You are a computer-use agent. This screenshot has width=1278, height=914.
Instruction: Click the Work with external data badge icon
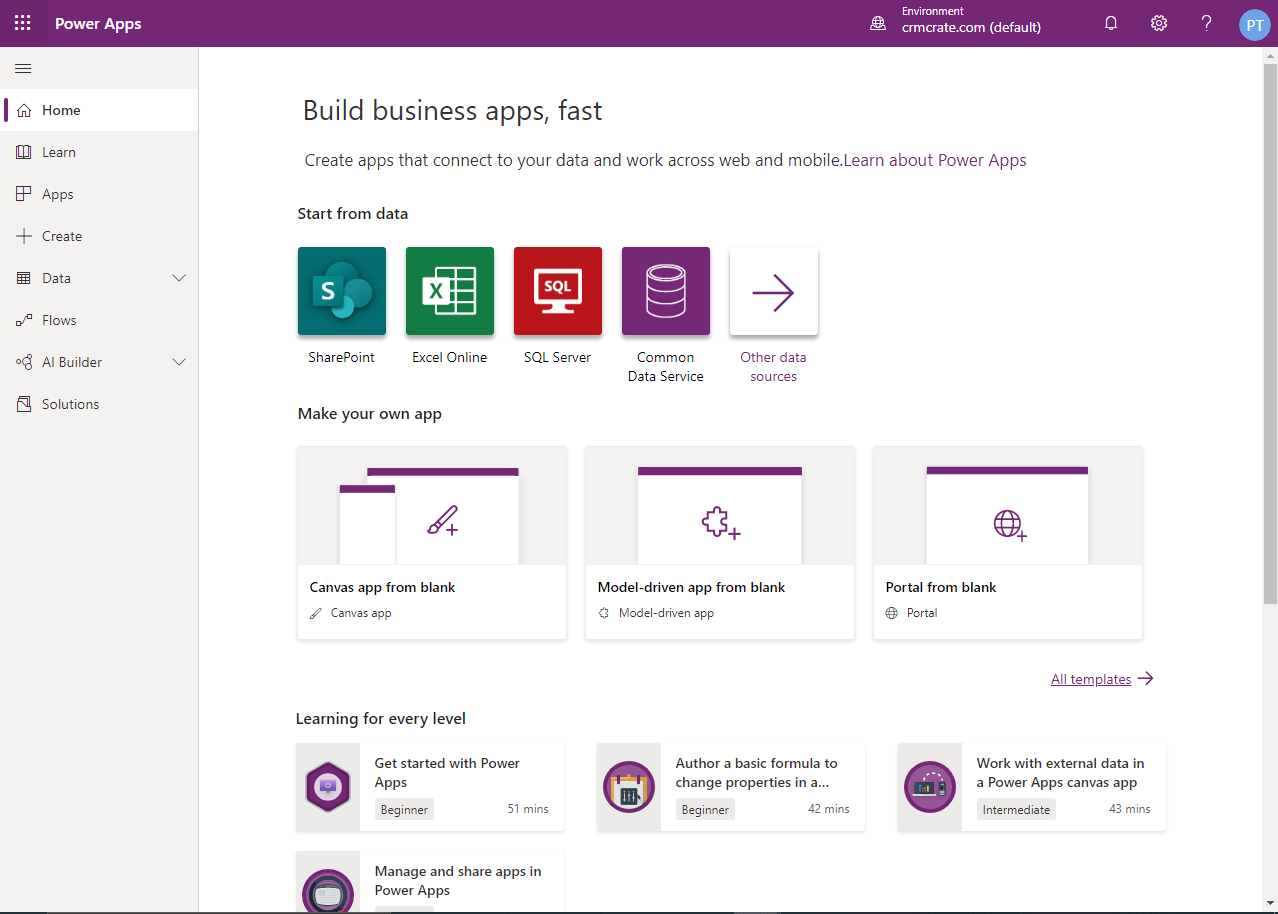click(930, 787)
